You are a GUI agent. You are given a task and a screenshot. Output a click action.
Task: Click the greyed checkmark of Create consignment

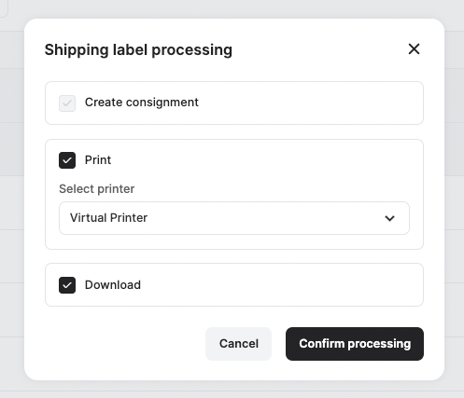click(x=67, y=103)
